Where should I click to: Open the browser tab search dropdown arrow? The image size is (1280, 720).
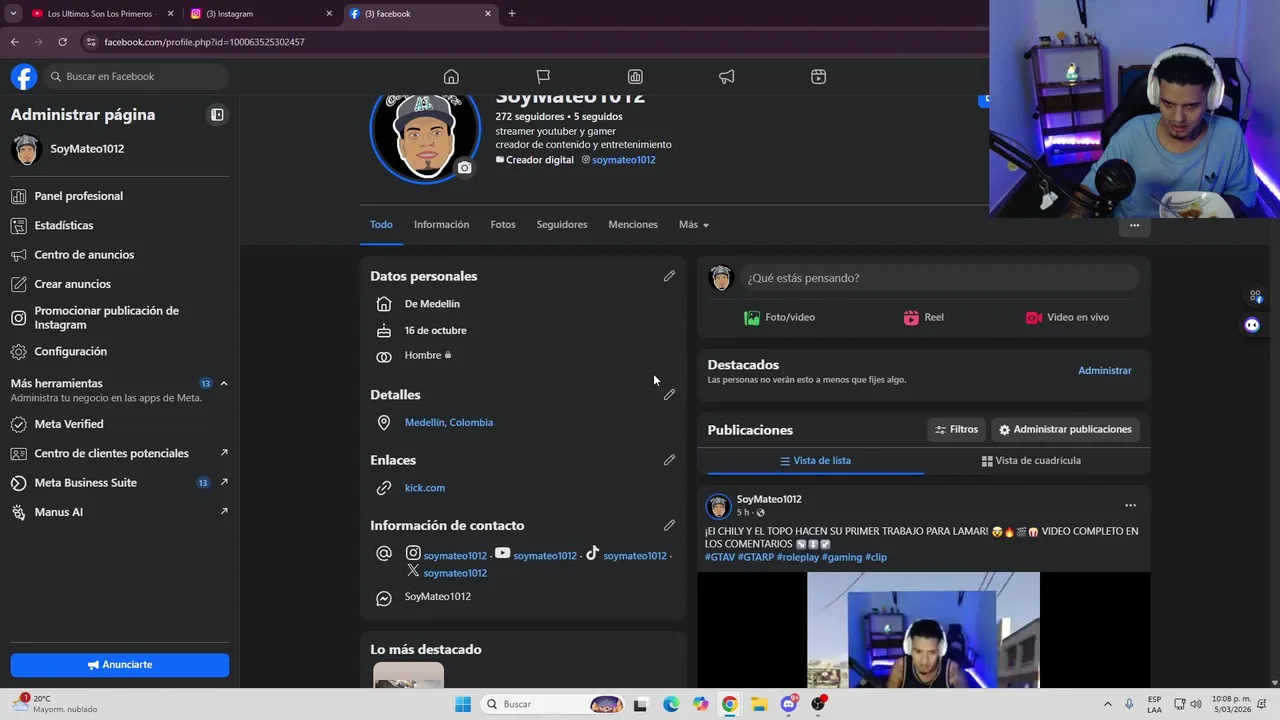pyautogui.click(x=13, y=14)
